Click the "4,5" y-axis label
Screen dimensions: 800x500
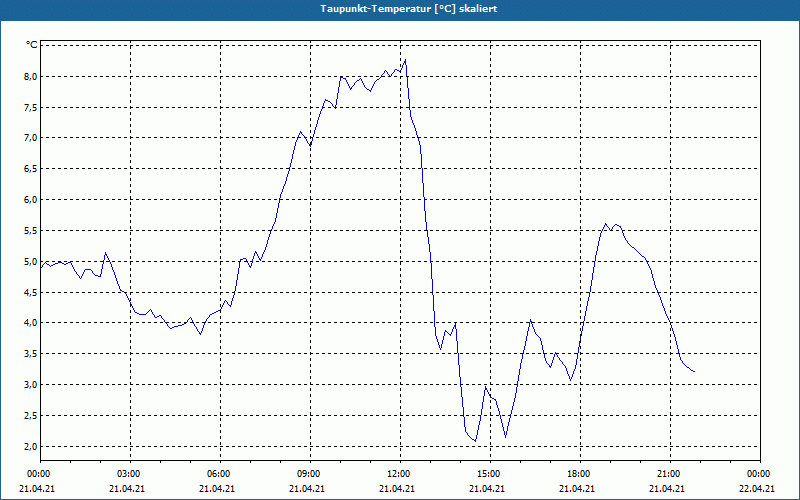tap(31, 292)
